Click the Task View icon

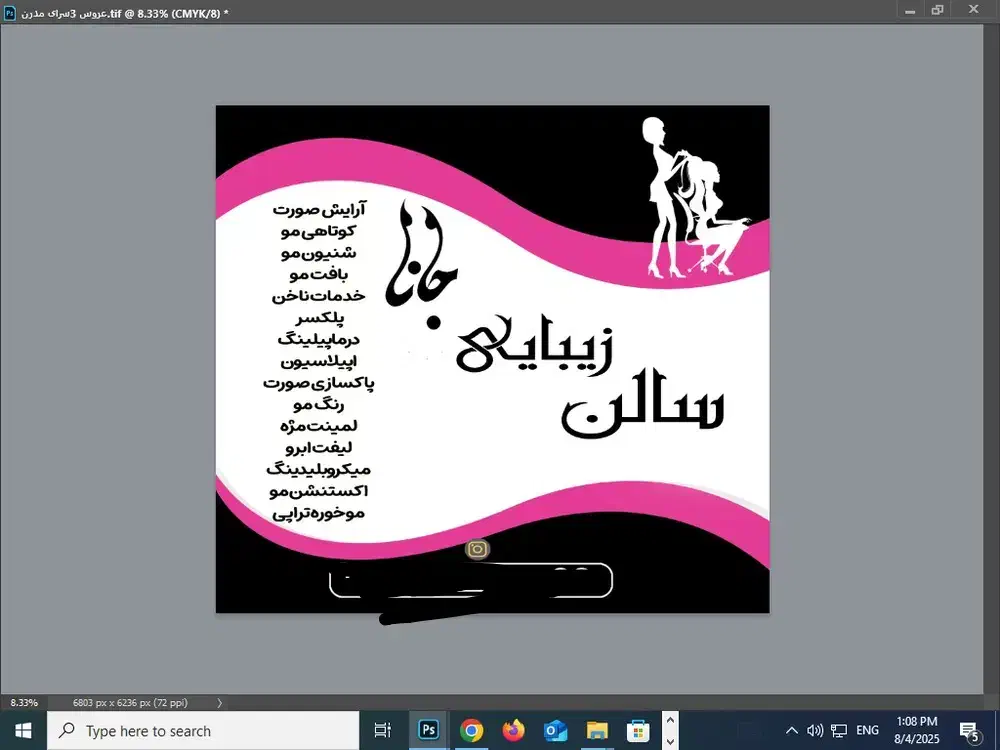(x=382, y=730)
